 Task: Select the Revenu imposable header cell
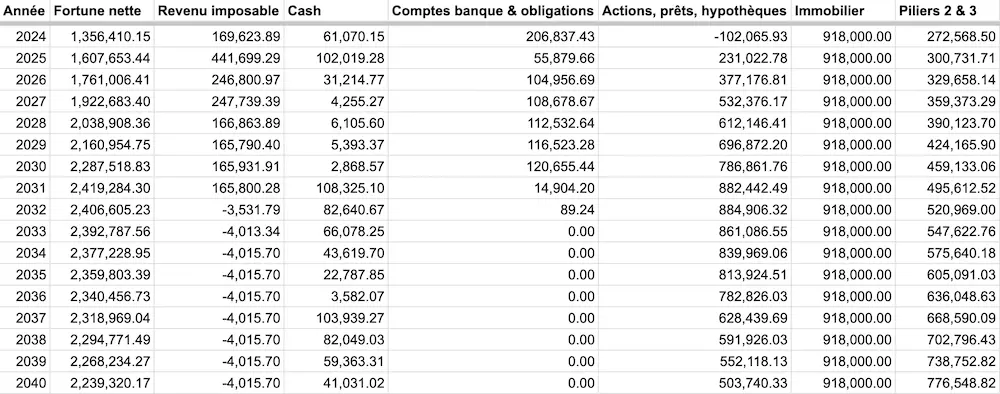tap(218, 11)
